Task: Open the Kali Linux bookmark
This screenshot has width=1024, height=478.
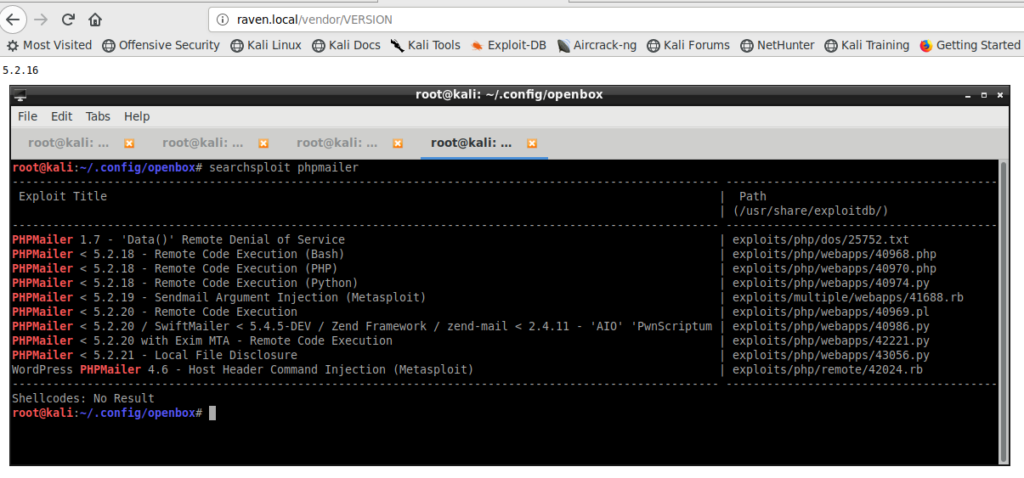Action: pos(266,45)
